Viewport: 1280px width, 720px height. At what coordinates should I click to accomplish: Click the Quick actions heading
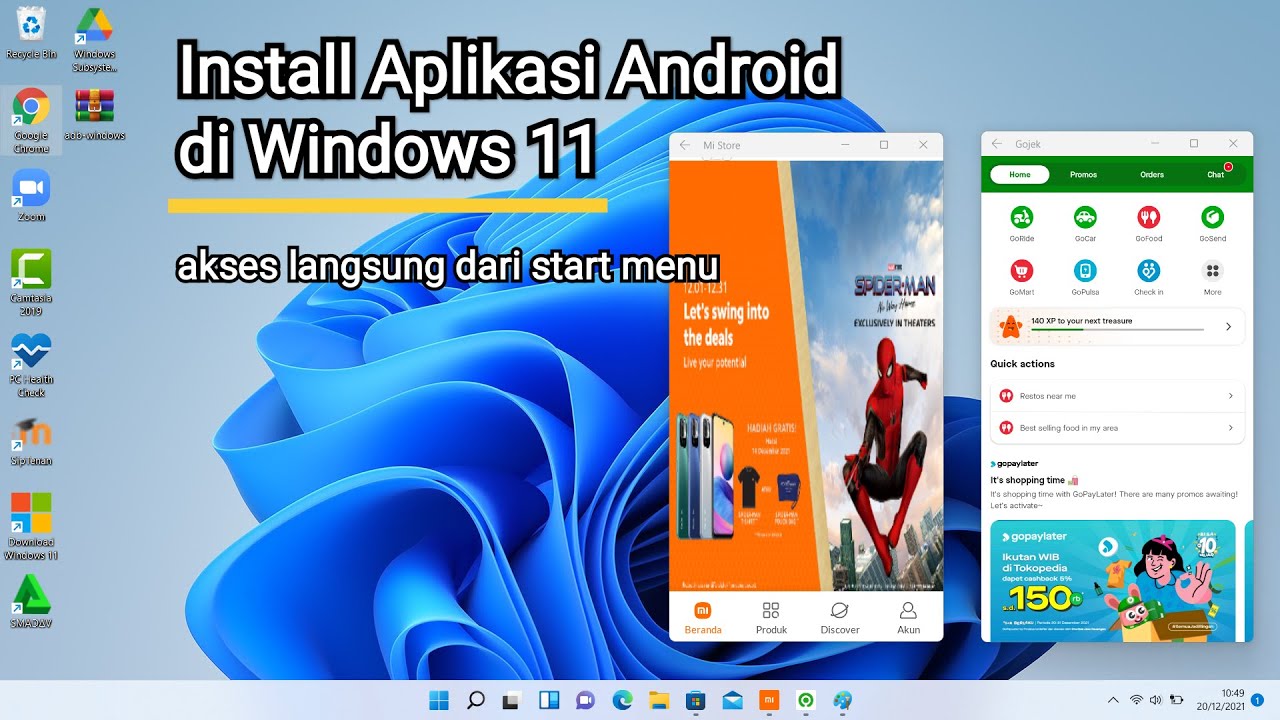1022,364
